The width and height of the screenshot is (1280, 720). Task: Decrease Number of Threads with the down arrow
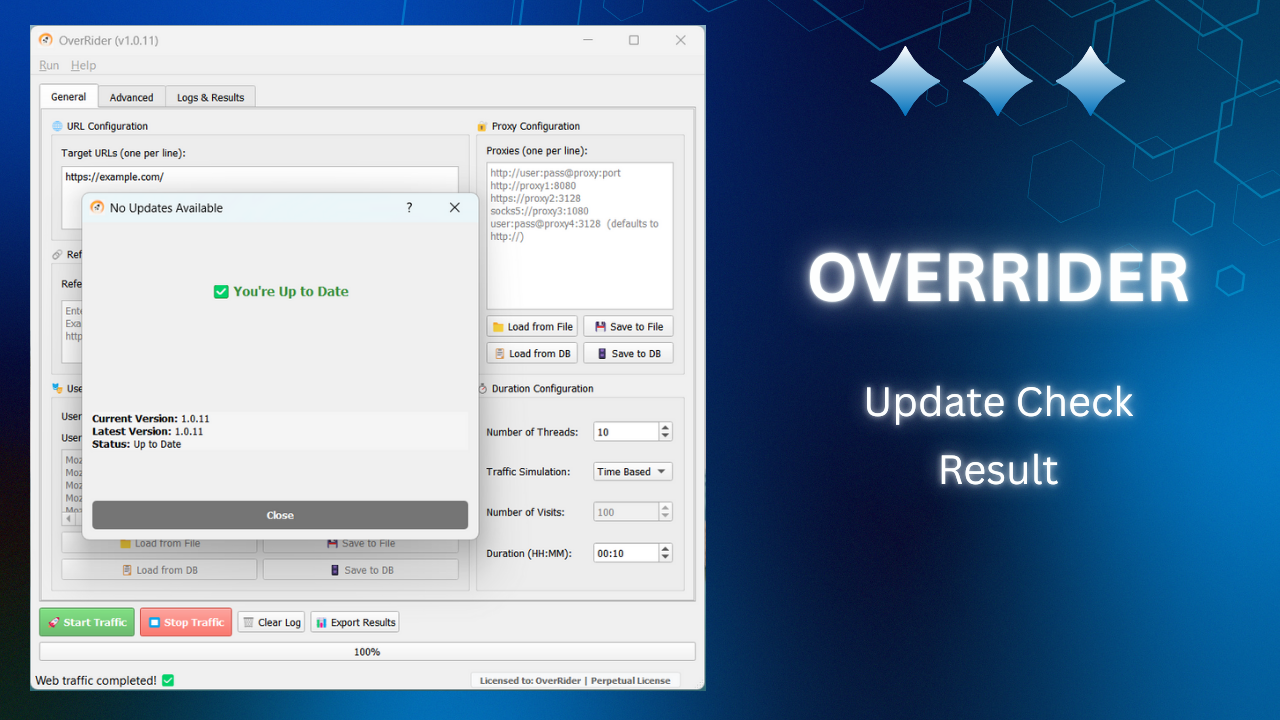(666, 437)
